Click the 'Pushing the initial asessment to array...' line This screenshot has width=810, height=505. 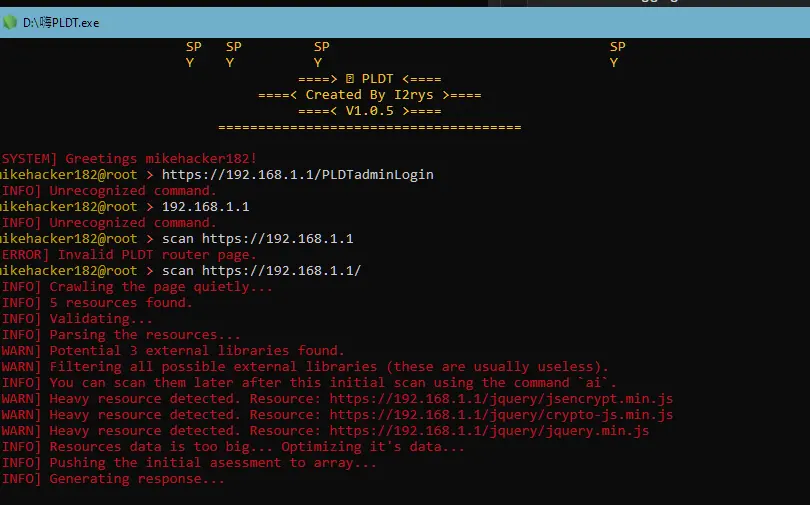[x=189, y=463]
